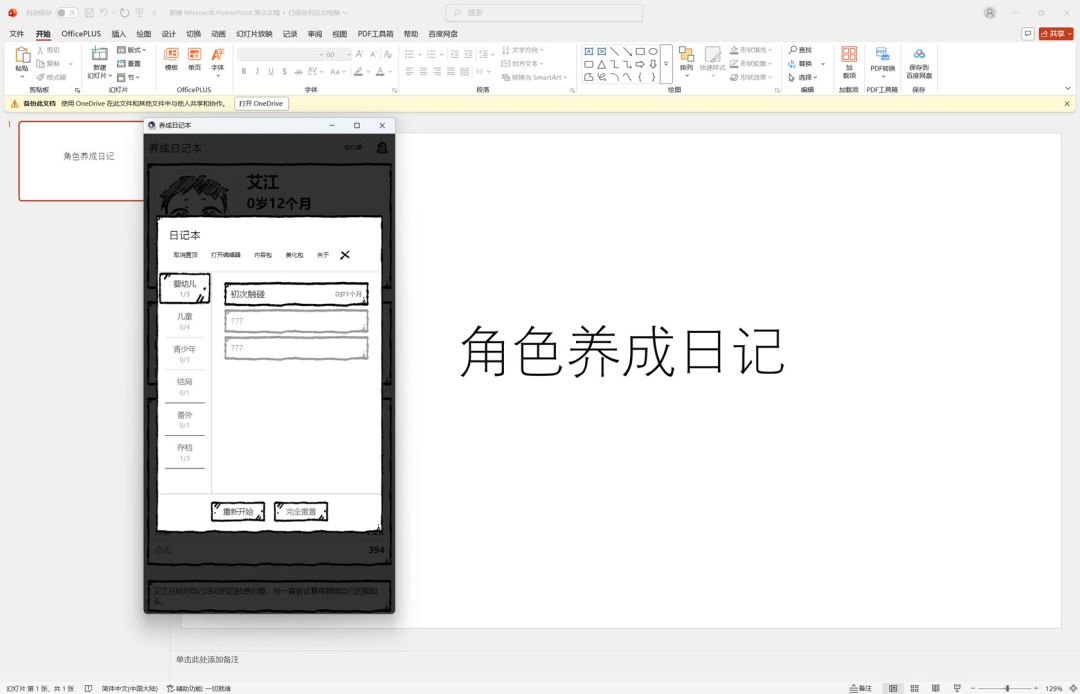The image size is (1080, 694).
Task: Switch to the 幻灯片放映 Slide Show tab
Action: coord(254,34)
